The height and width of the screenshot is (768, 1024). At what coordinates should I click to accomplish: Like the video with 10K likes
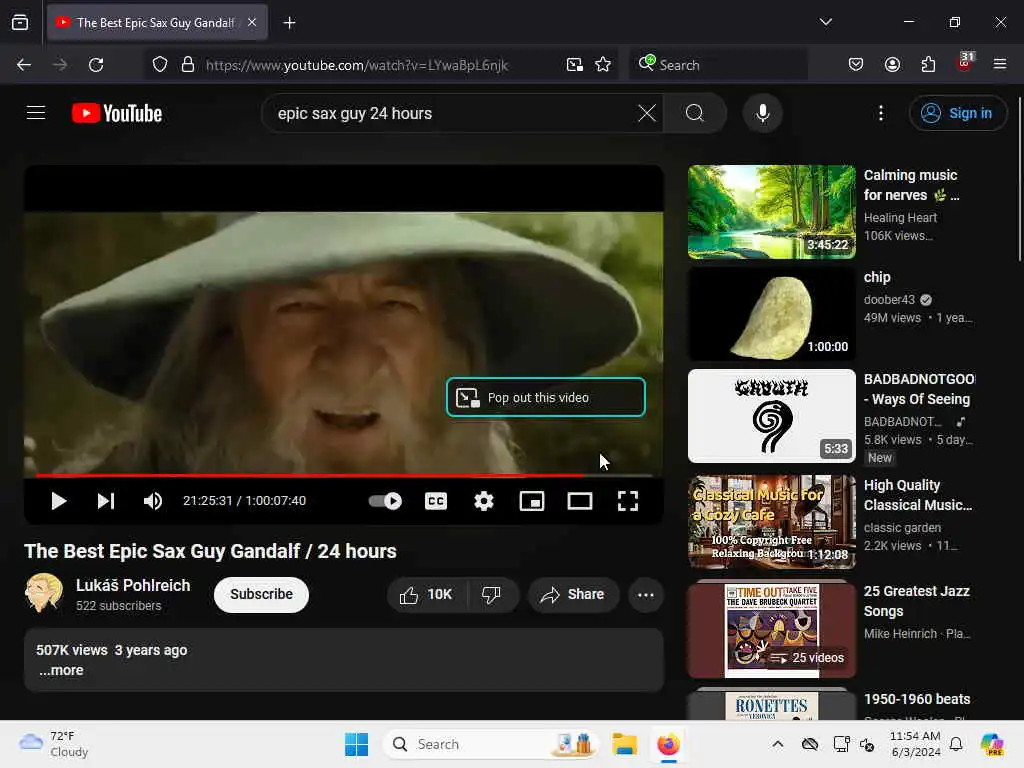pos(426,594)
